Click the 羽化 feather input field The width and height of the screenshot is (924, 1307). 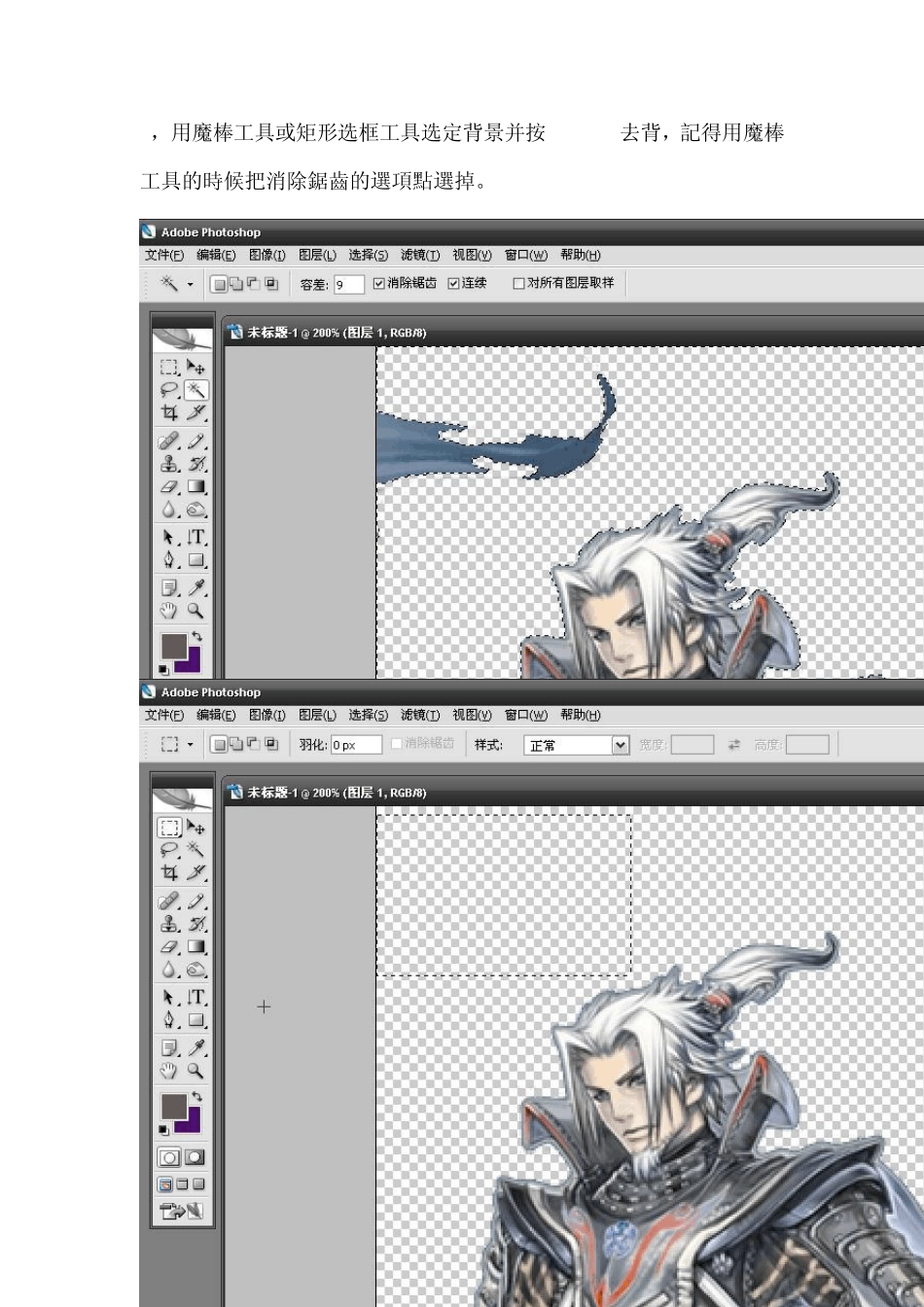356,745
